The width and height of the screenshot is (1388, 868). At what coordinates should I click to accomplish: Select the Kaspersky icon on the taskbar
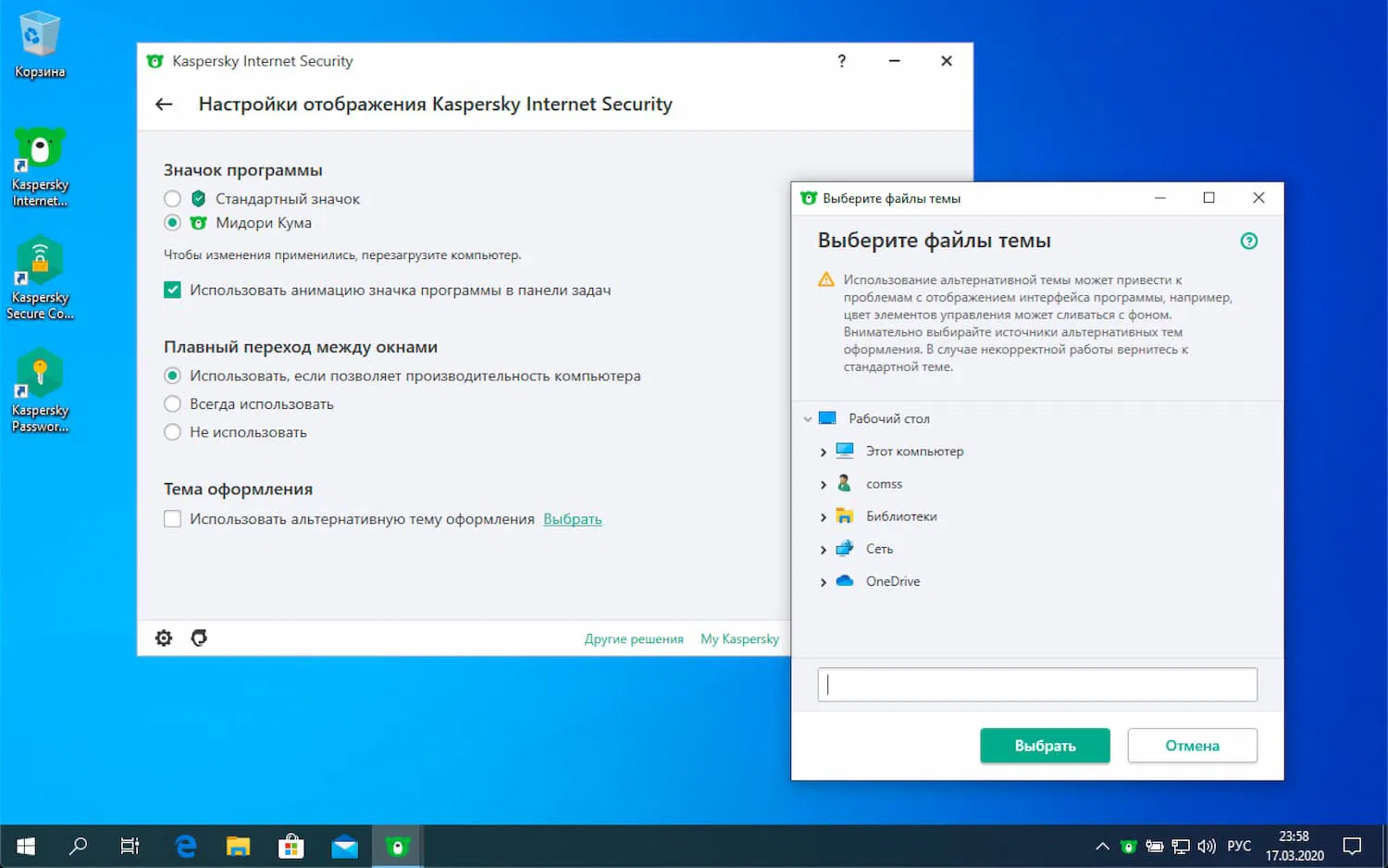(x=397, y=845)
